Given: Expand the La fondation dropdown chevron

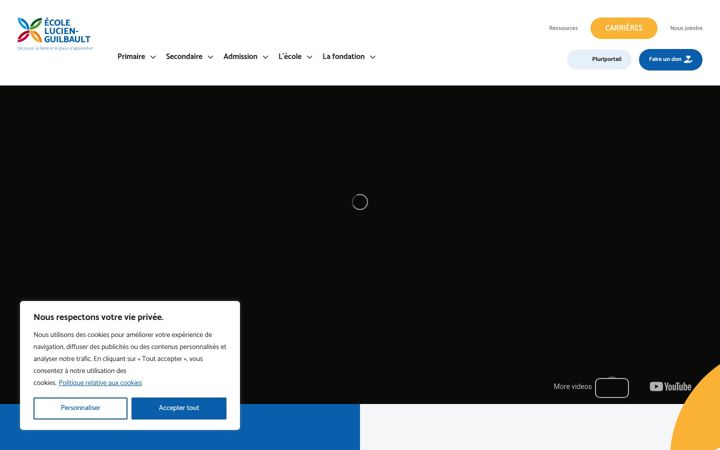Looking at the screenshot, I should tap(372, 57).
